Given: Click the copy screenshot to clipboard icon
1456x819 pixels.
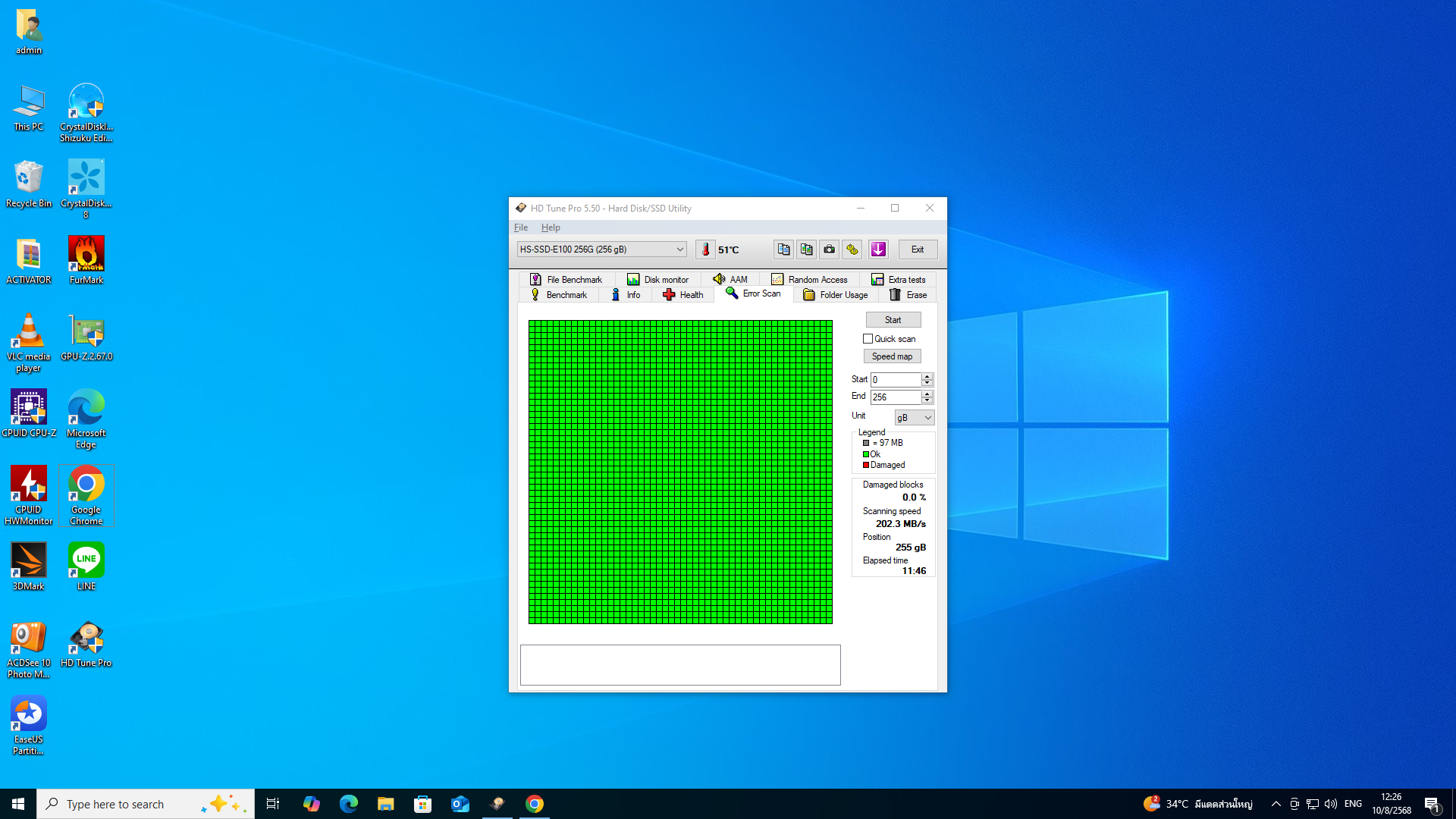Looking at the screenshot, I should pyautogui.click(x=806, y=249).
